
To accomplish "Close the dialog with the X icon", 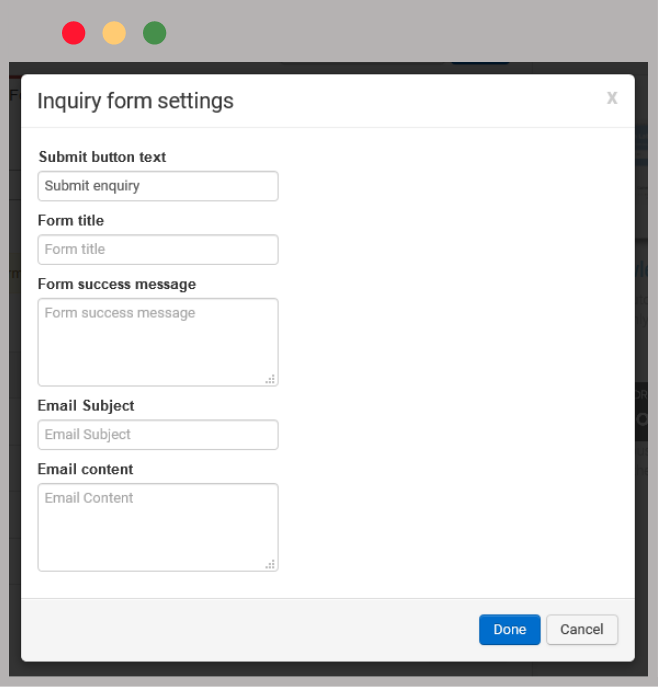I will [612, 98].
